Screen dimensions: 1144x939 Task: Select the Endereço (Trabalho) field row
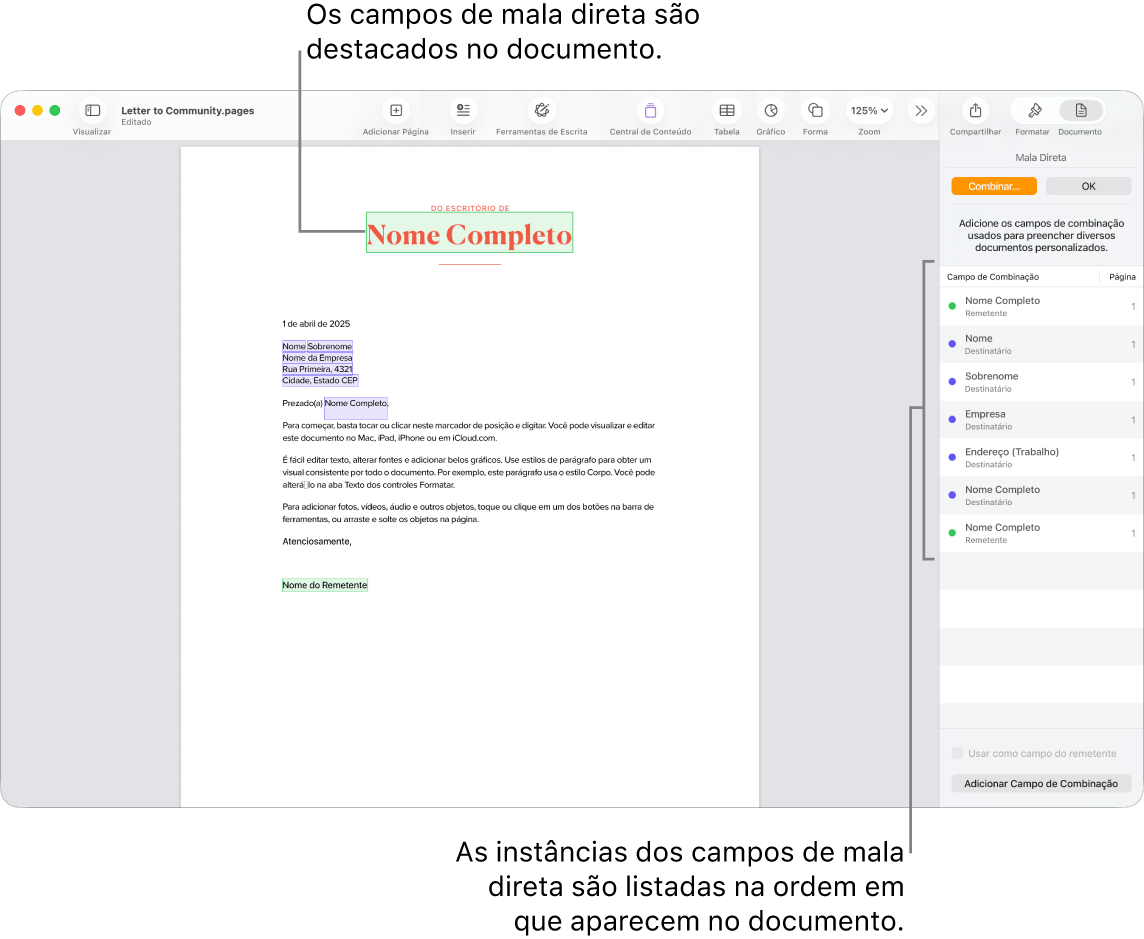click(x=1041, y=458)
